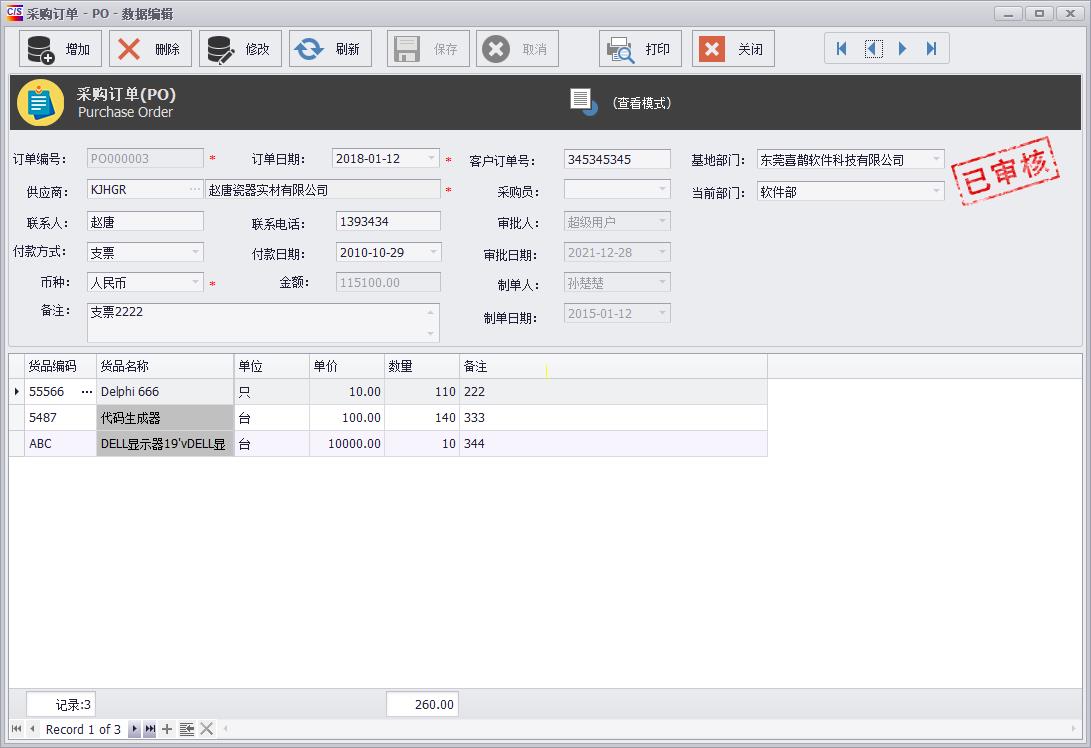Viewport: 1091px width, 748px height.
Task: Open supplier lookup ellipsis next to KJHGR
Action: (194, 189)
